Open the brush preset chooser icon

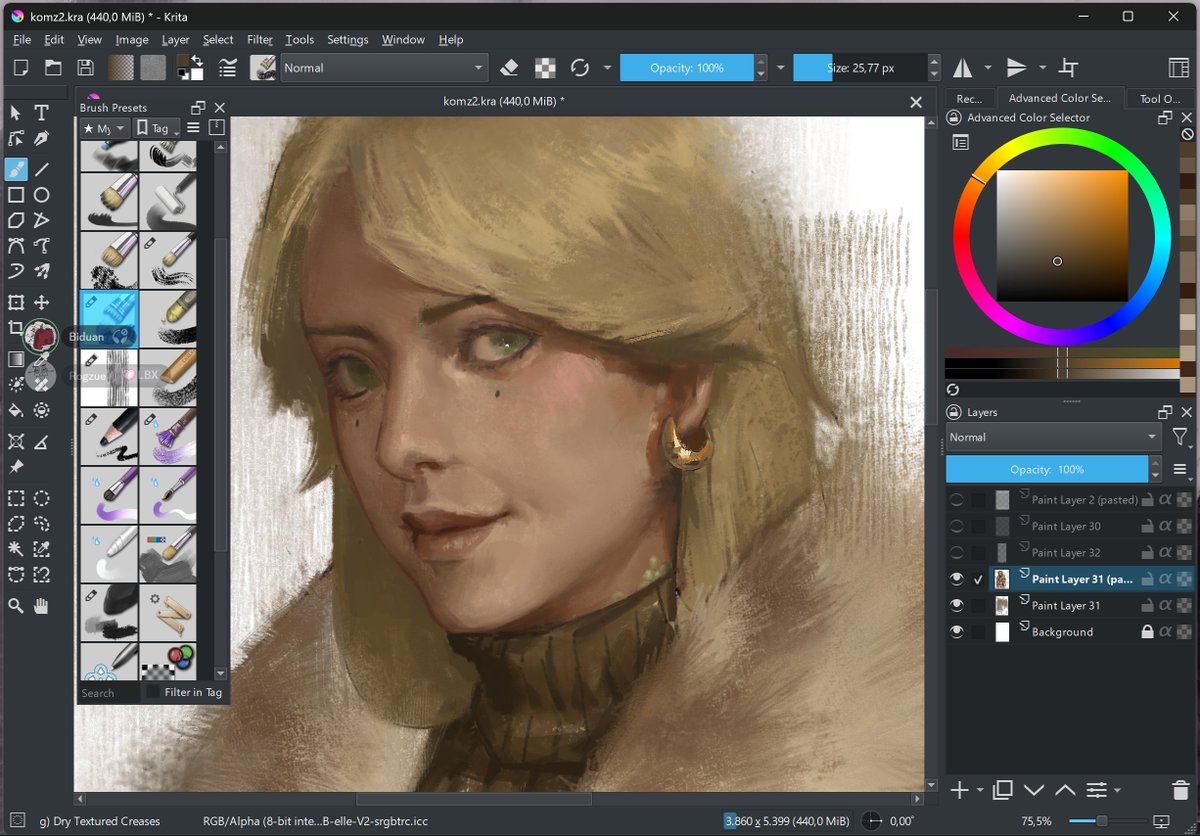coord(264,68)
